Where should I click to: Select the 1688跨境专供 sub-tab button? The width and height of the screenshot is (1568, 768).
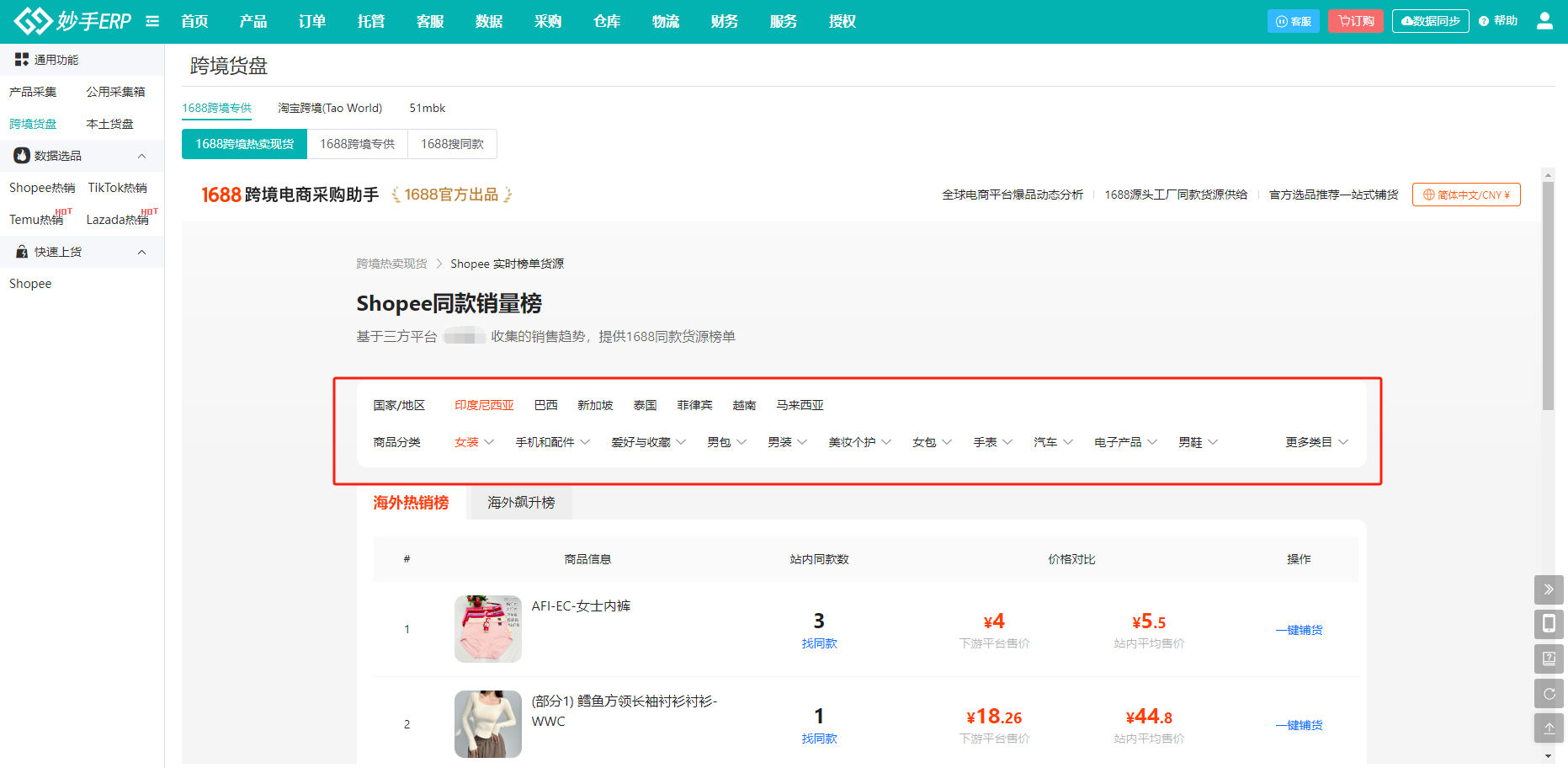coord(357,144)
